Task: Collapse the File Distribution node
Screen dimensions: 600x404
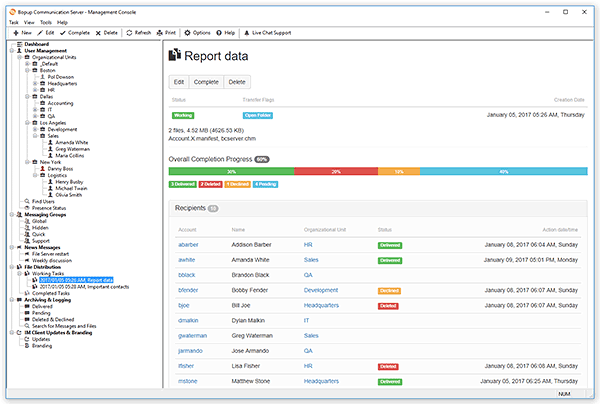Action: click(12, 267)
